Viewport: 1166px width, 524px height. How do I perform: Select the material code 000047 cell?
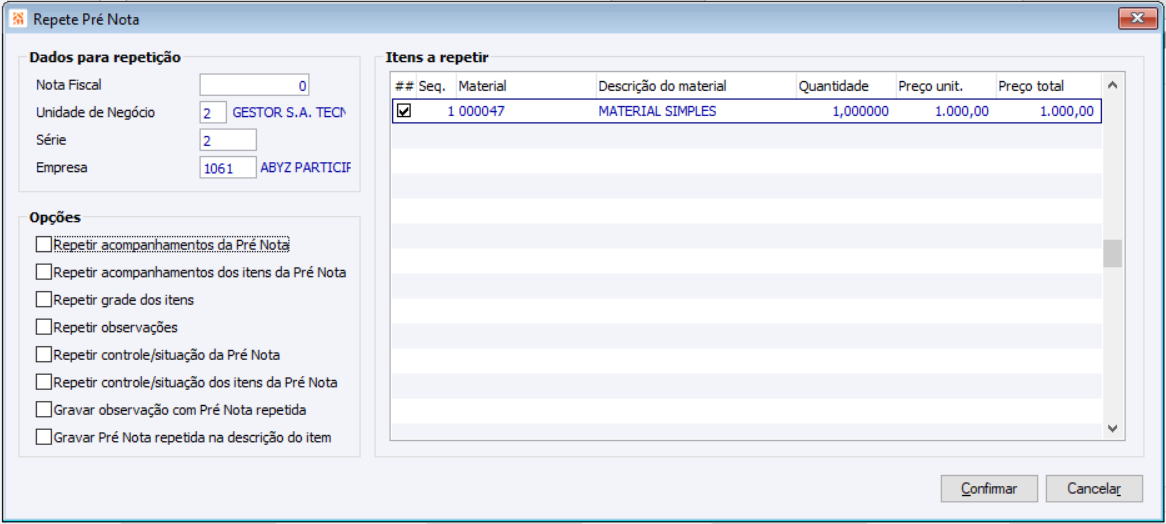(x=526, y=111)
